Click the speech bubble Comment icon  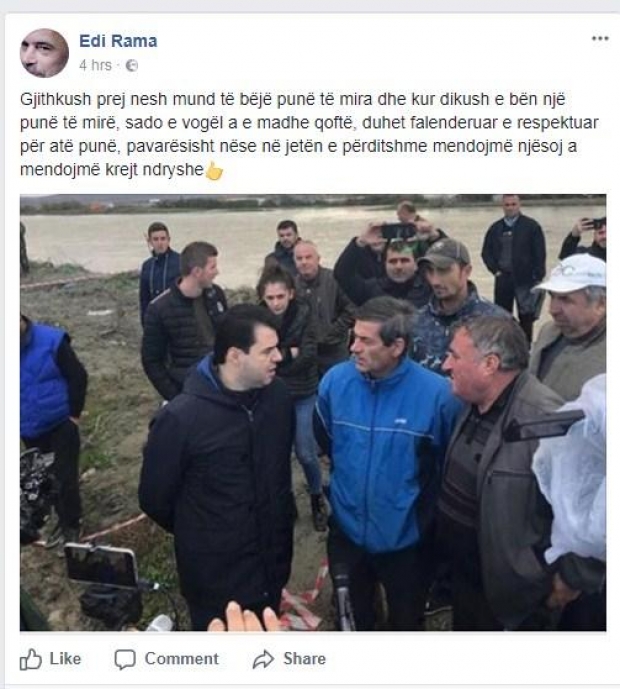pos(125,659)
